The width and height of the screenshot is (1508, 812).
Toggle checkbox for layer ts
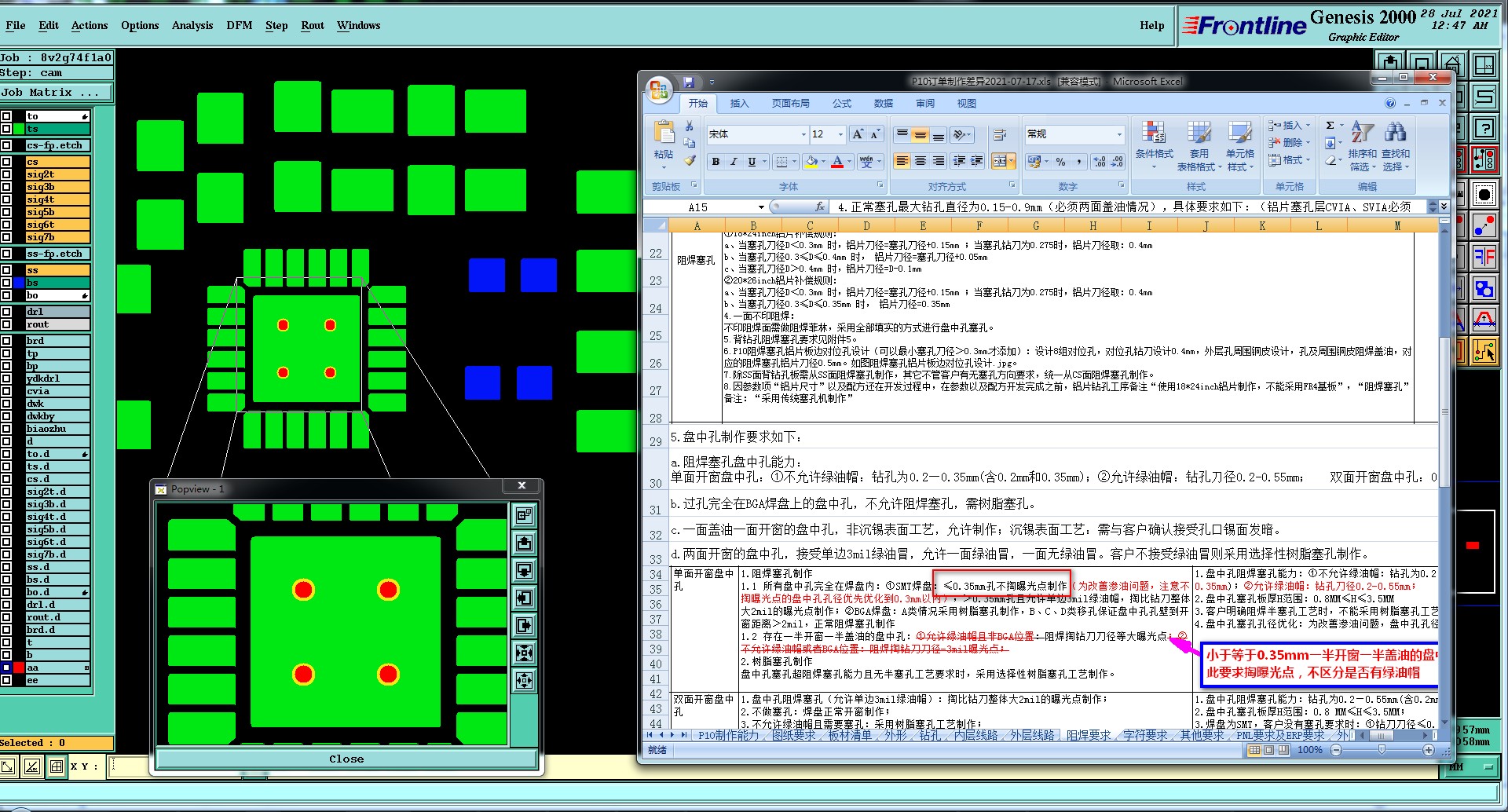[x=6, y=129]
